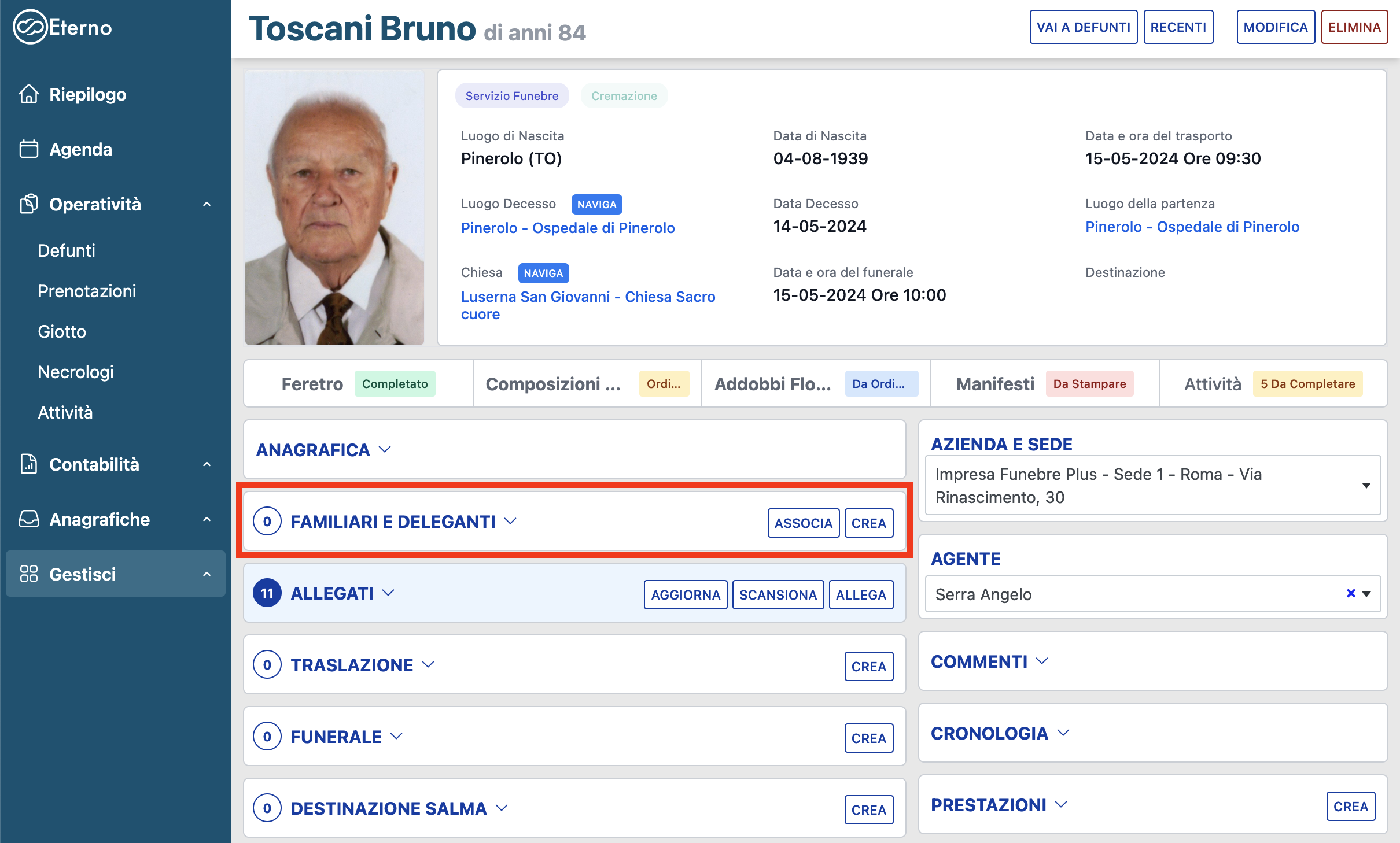Click the deceased's portrait photo

click(x=334, y=208)
